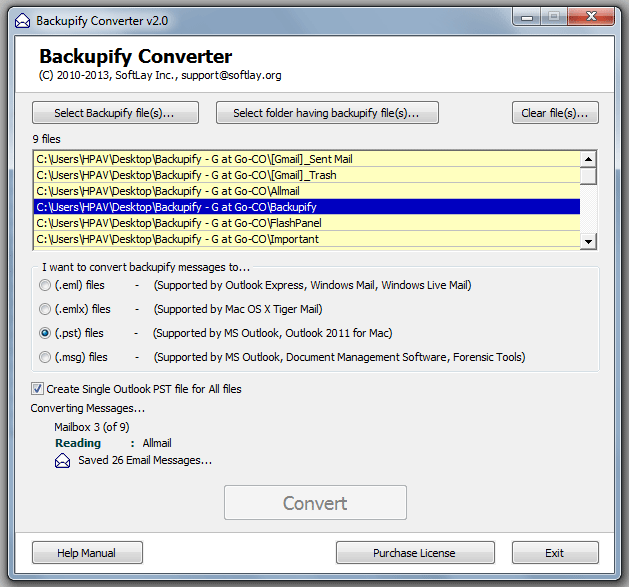Screen dimensions: 629x587
Task: Uncheck Create Single Outlook PST file checkbox
Action: pos(37,389)
